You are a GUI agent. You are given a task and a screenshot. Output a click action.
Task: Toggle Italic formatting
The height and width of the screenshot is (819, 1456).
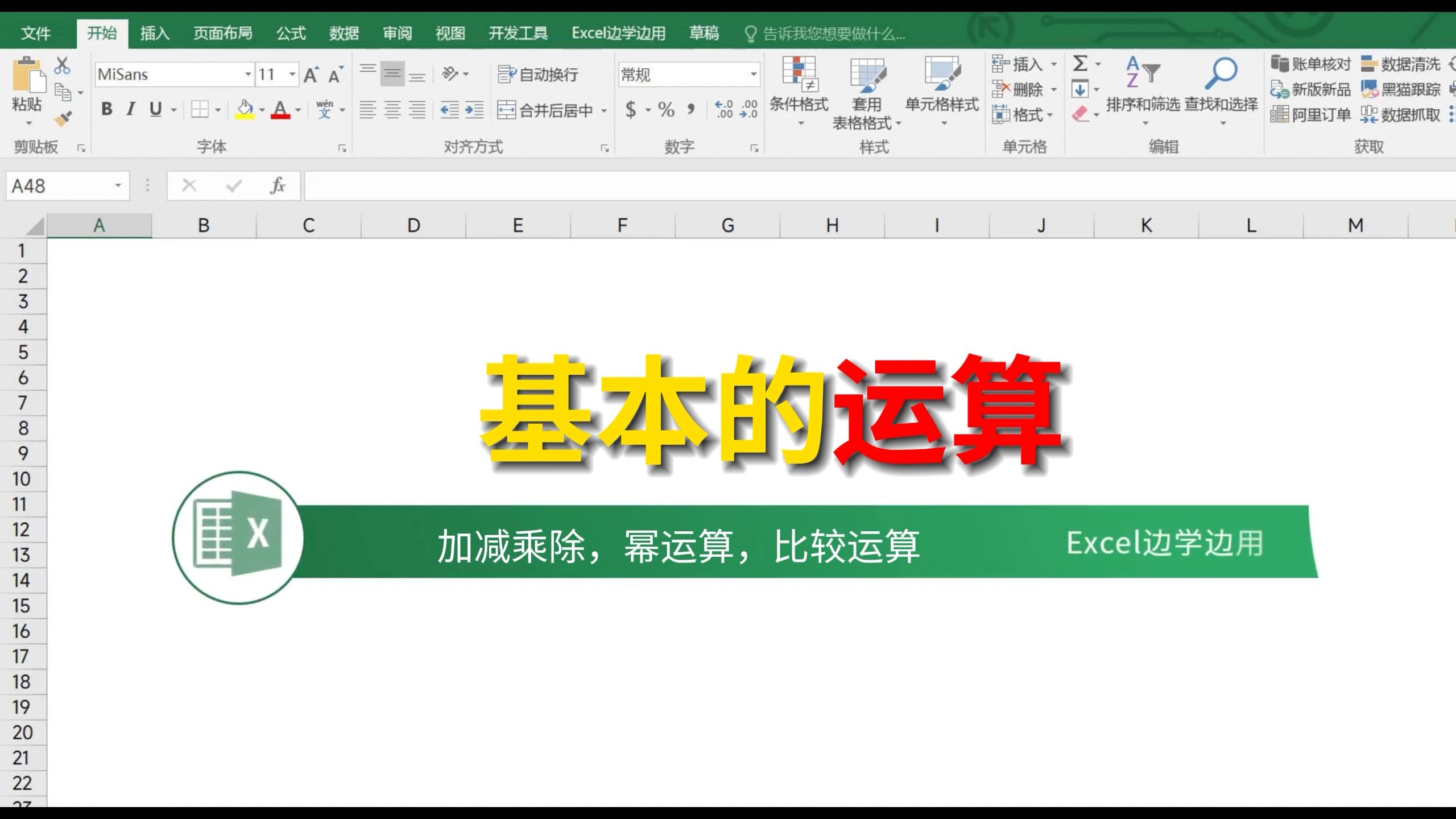pos(131,109)
